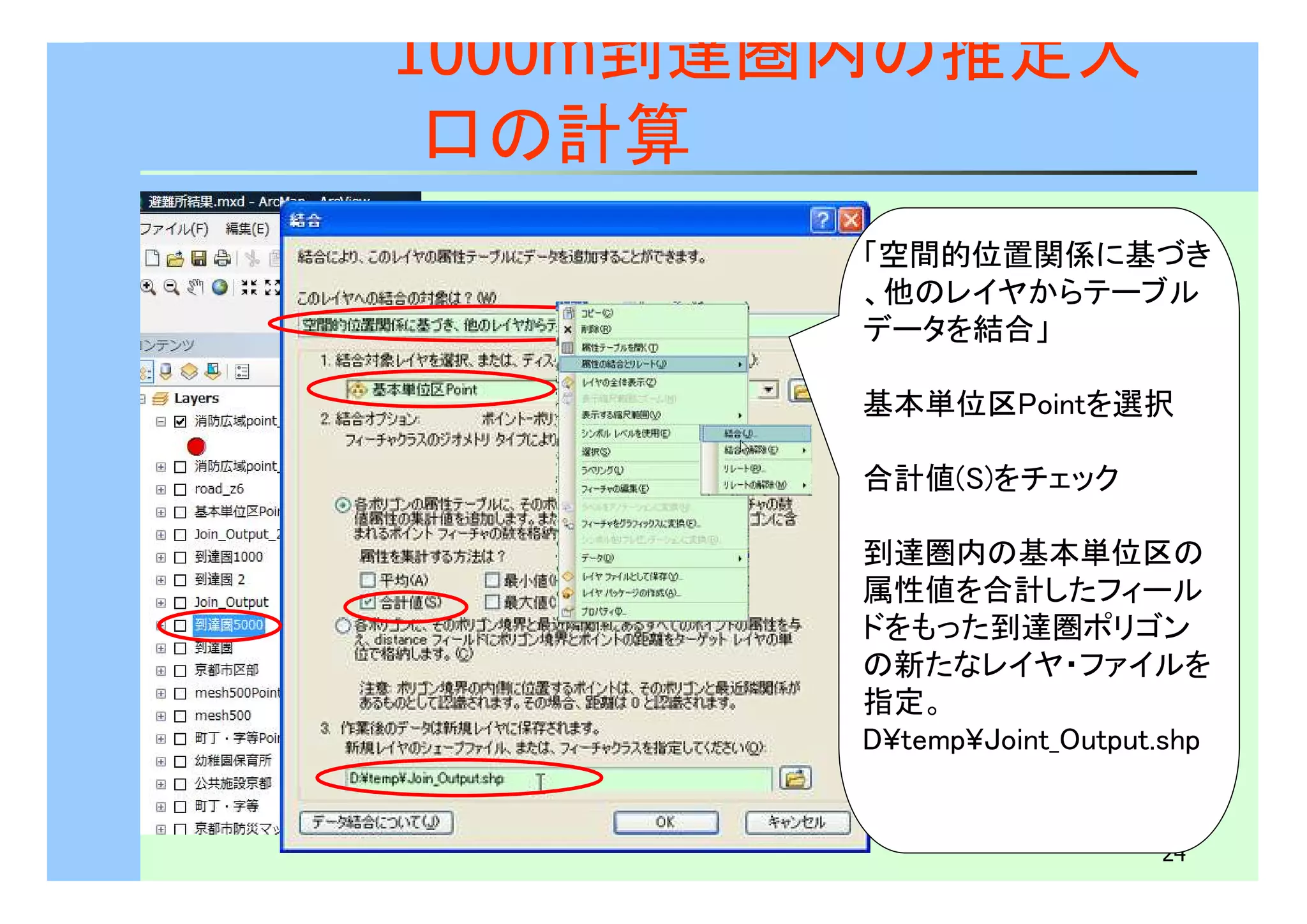
Task: Select the Zoom In magnifier tool
Action: tap(149, 287)
